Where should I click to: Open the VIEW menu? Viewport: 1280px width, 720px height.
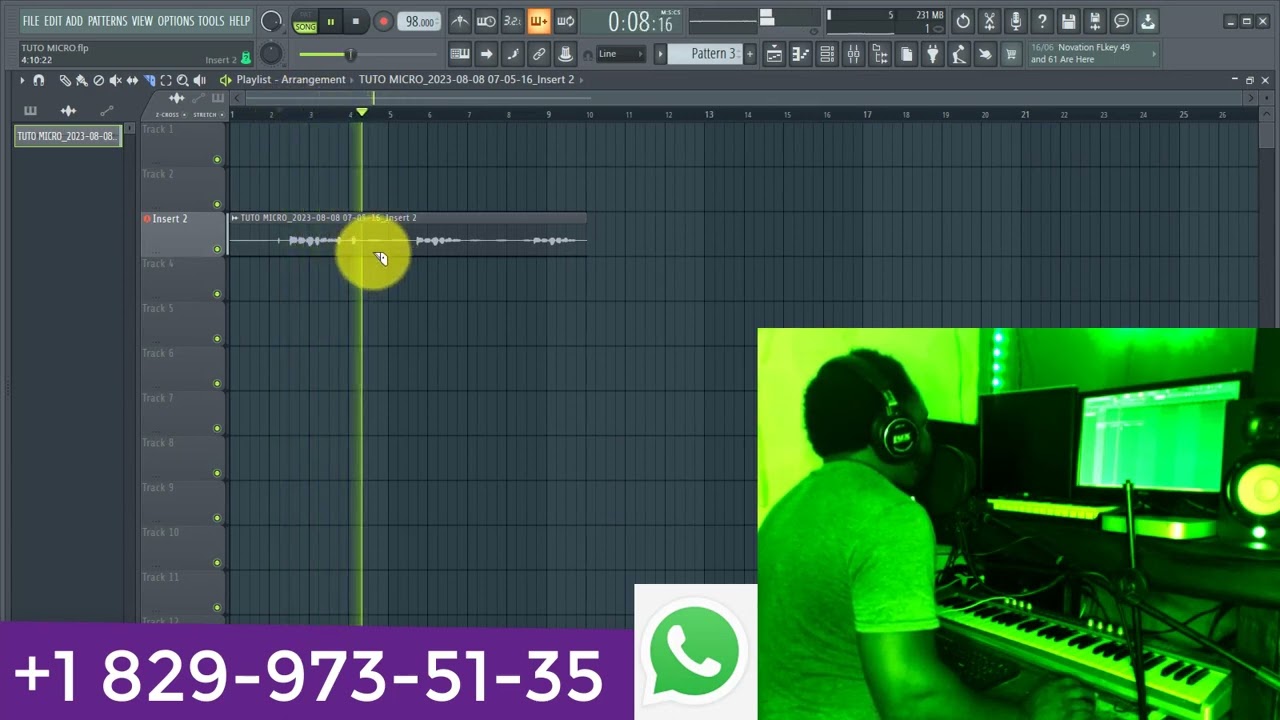(142, 21)
